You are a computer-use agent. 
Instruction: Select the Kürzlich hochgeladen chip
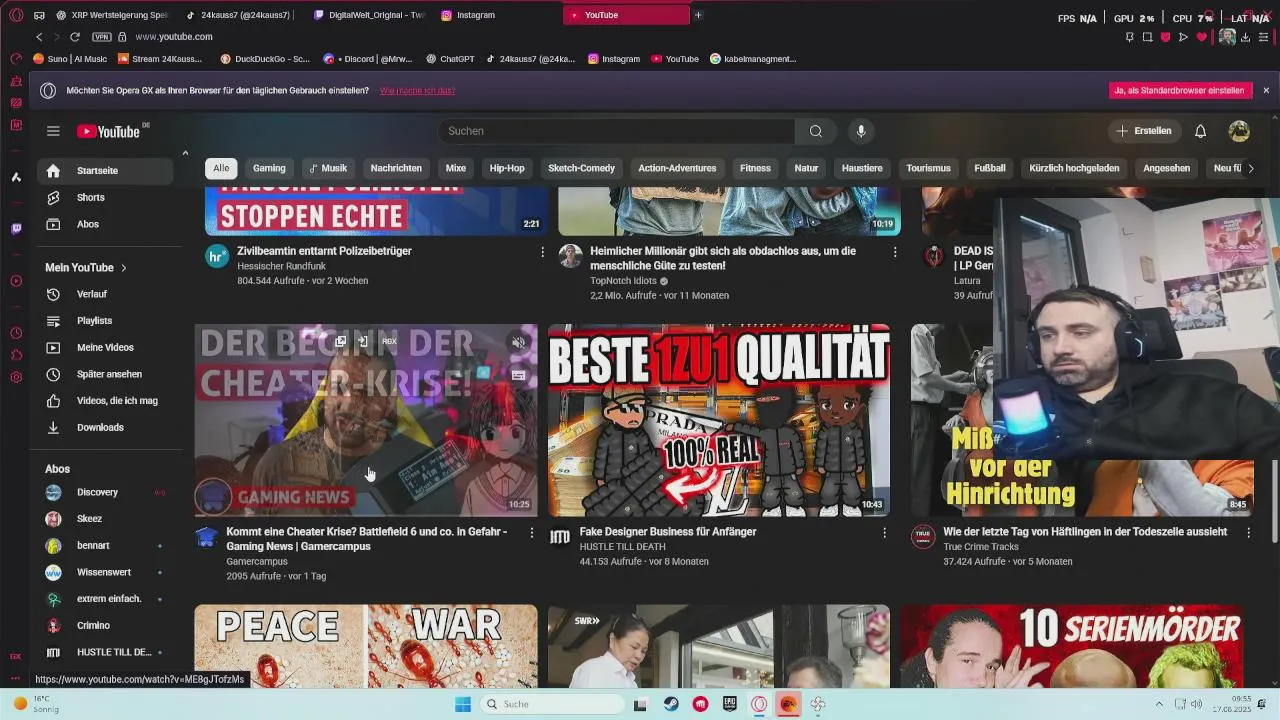click(x=1074, y=168)
